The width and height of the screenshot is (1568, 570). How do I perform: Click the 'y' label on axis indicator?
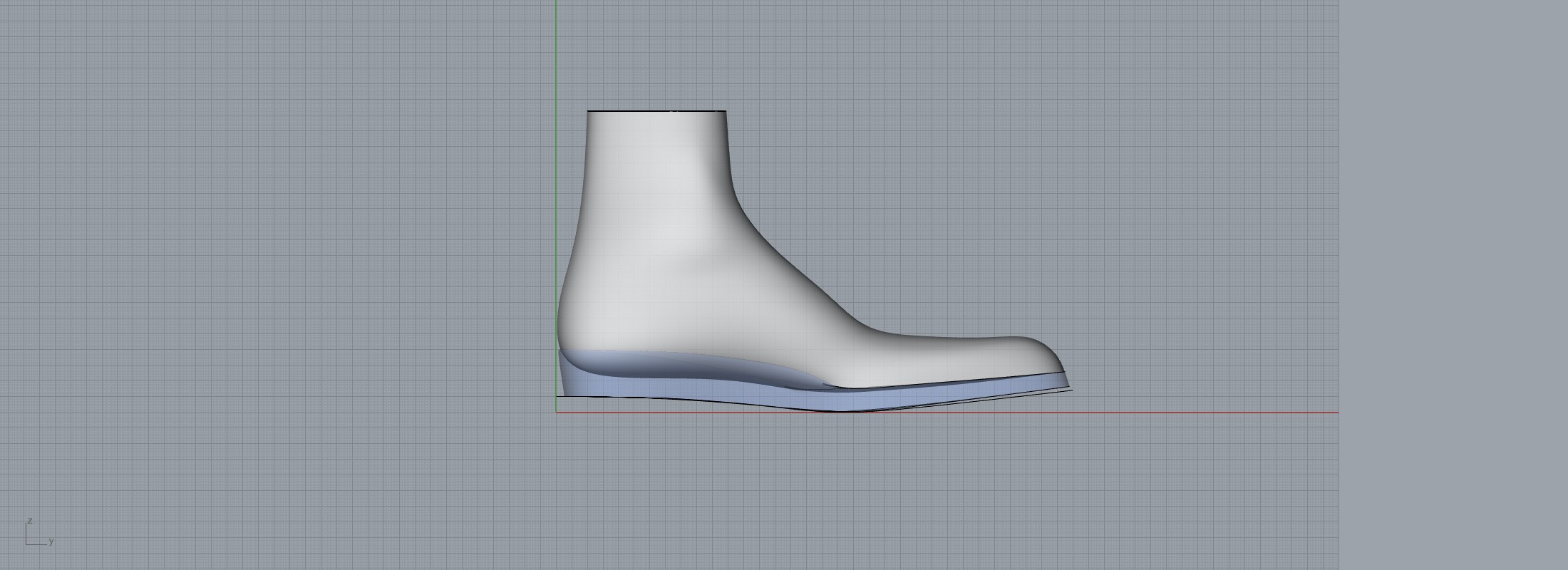[51, 541]
